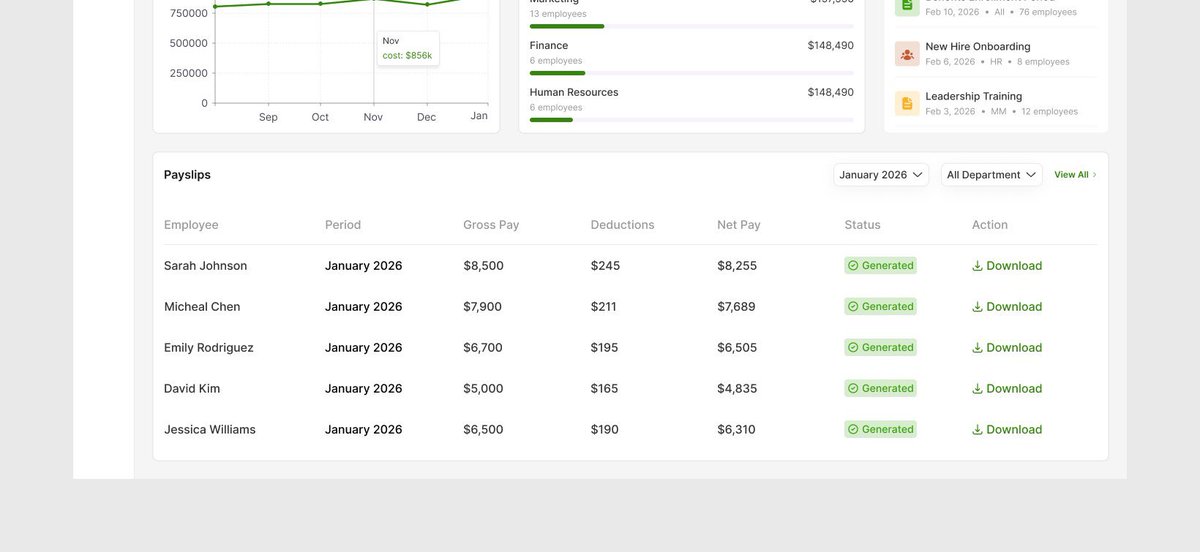Click Generated status badge for Micheal Chen

pyautogui.click(x=881, y=307)
